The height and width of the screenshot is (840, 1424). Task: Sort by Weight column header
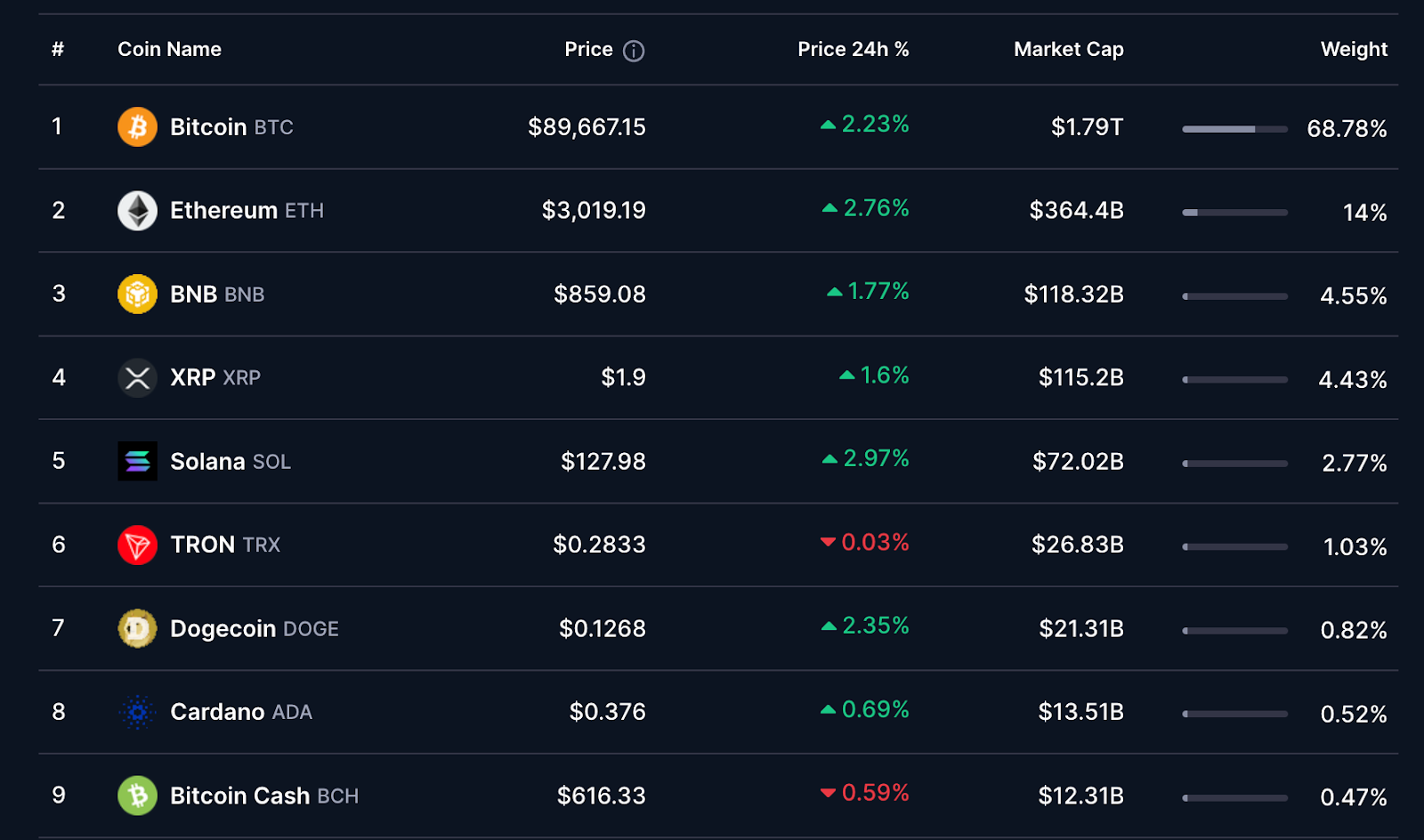point(1354,50)
